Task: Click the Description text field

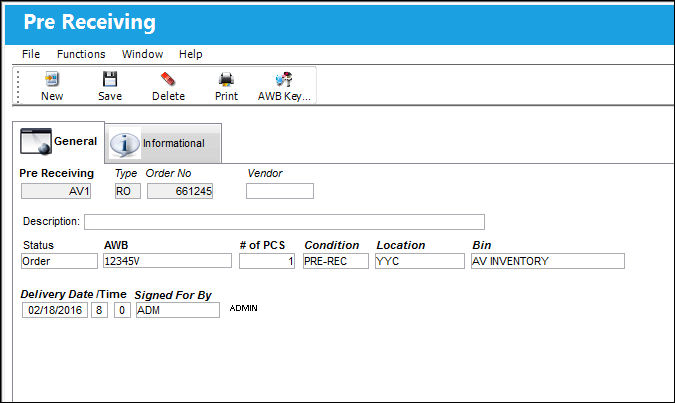Action: point(284,222)
